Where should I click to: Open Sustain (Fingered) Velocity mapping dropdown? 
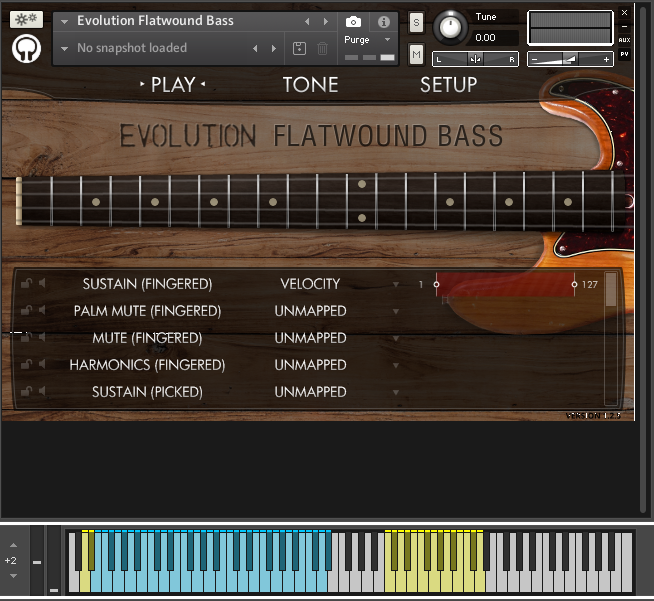pos(396,284)
